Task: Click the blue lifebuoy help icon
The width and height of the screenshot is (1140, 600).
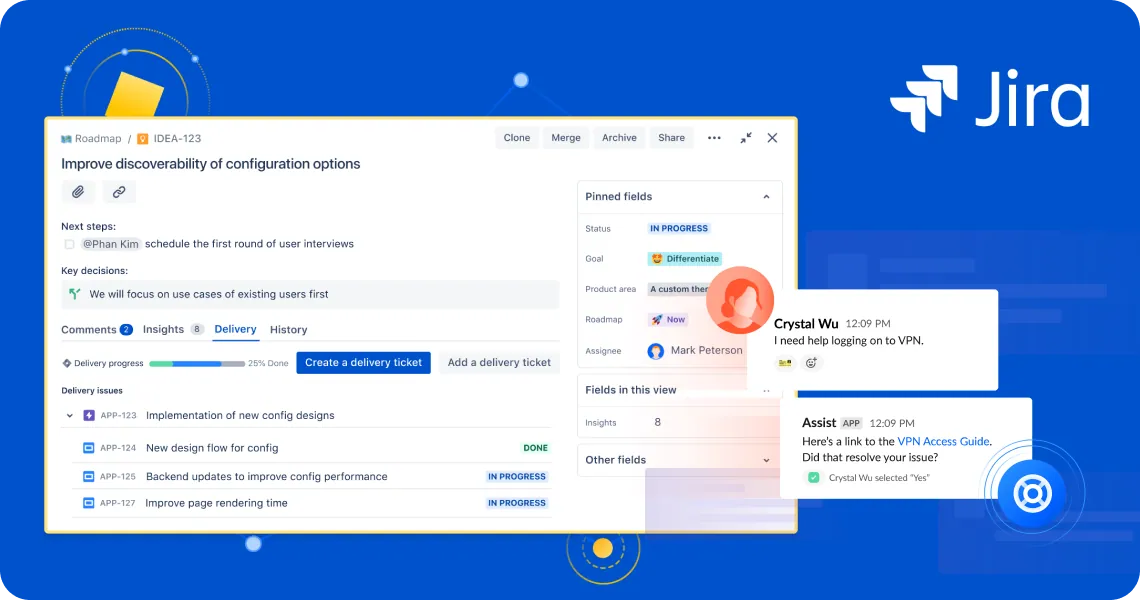Action: click(1032, 494)
